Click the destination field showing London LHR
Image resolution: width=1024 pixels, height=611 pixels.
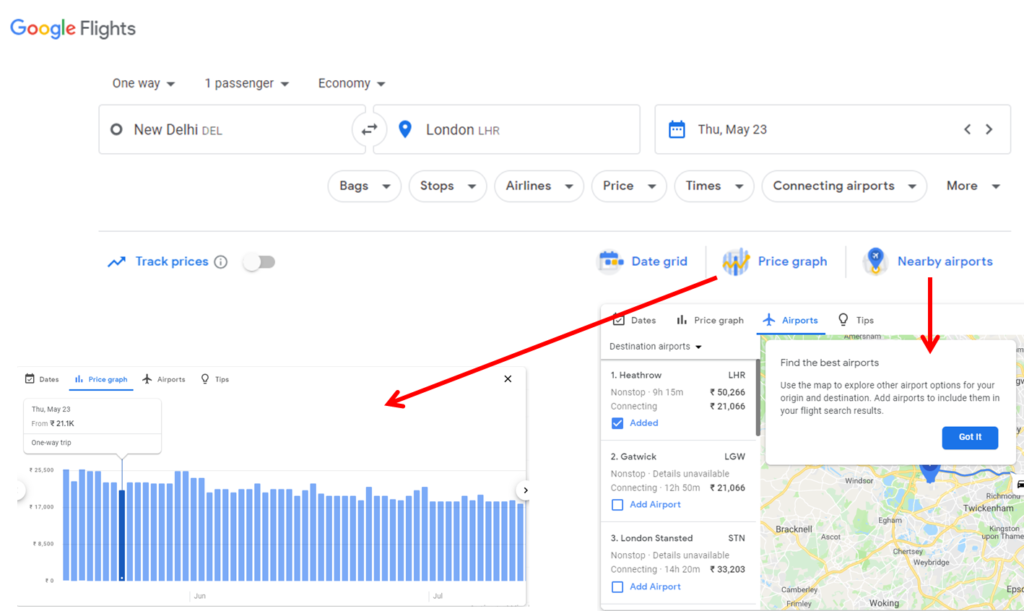tap(506, 129)
